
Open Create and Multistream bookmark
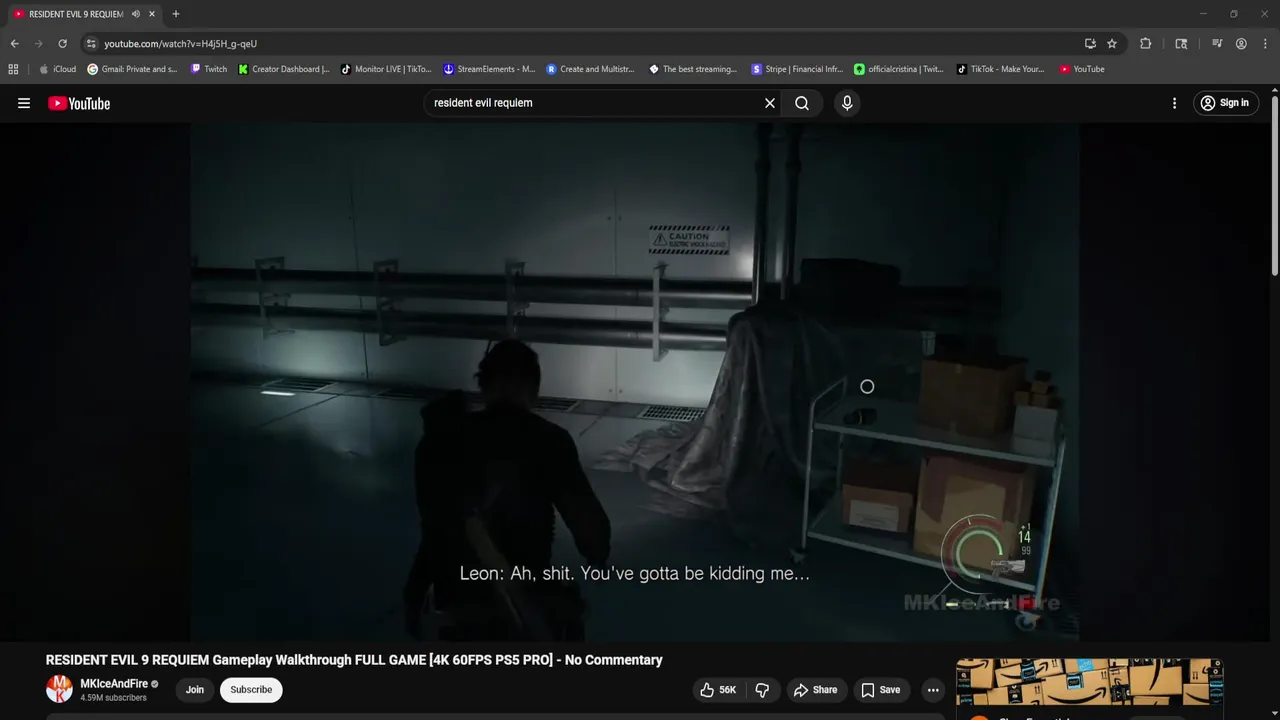tap(590, 69)
